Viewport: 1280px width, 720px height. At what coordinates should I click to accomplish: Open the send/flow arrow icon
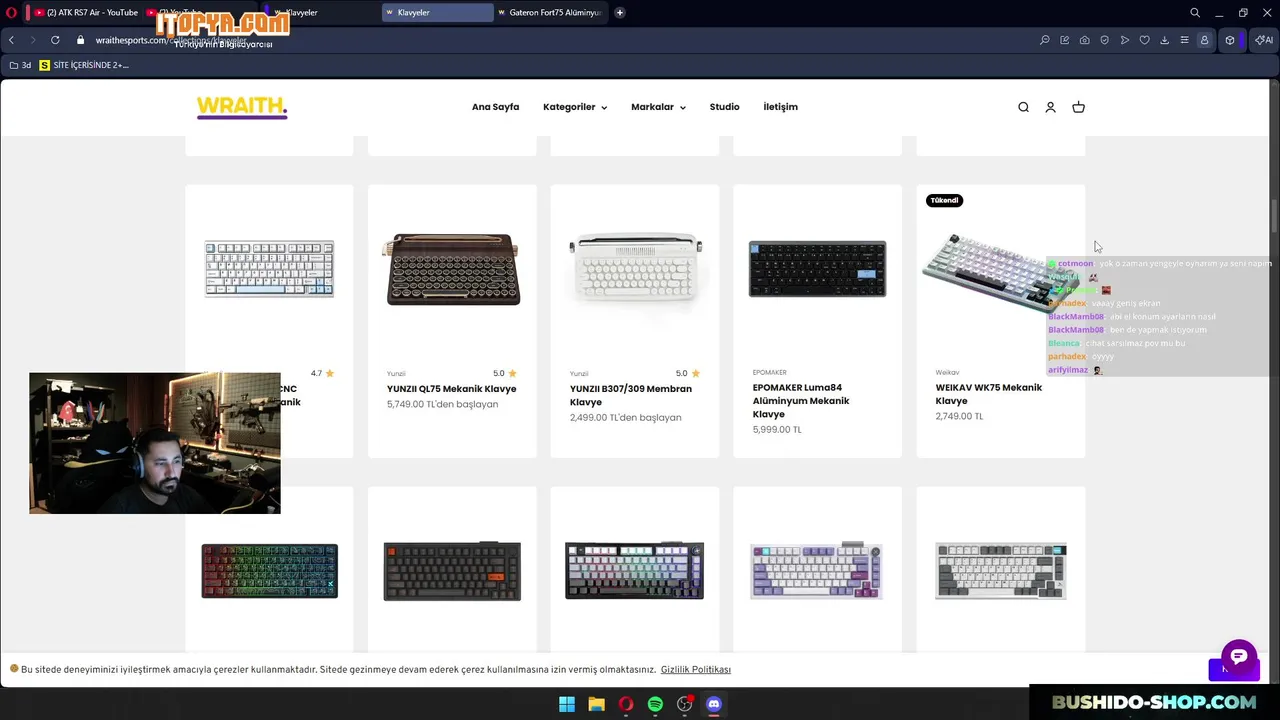click(x=1125, y=40)
